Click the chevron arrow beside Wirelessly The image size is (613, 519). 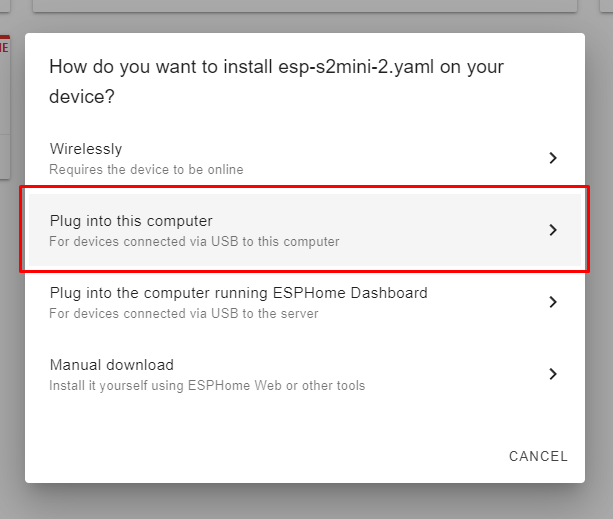pyautogui.click(x=553, y=158)
